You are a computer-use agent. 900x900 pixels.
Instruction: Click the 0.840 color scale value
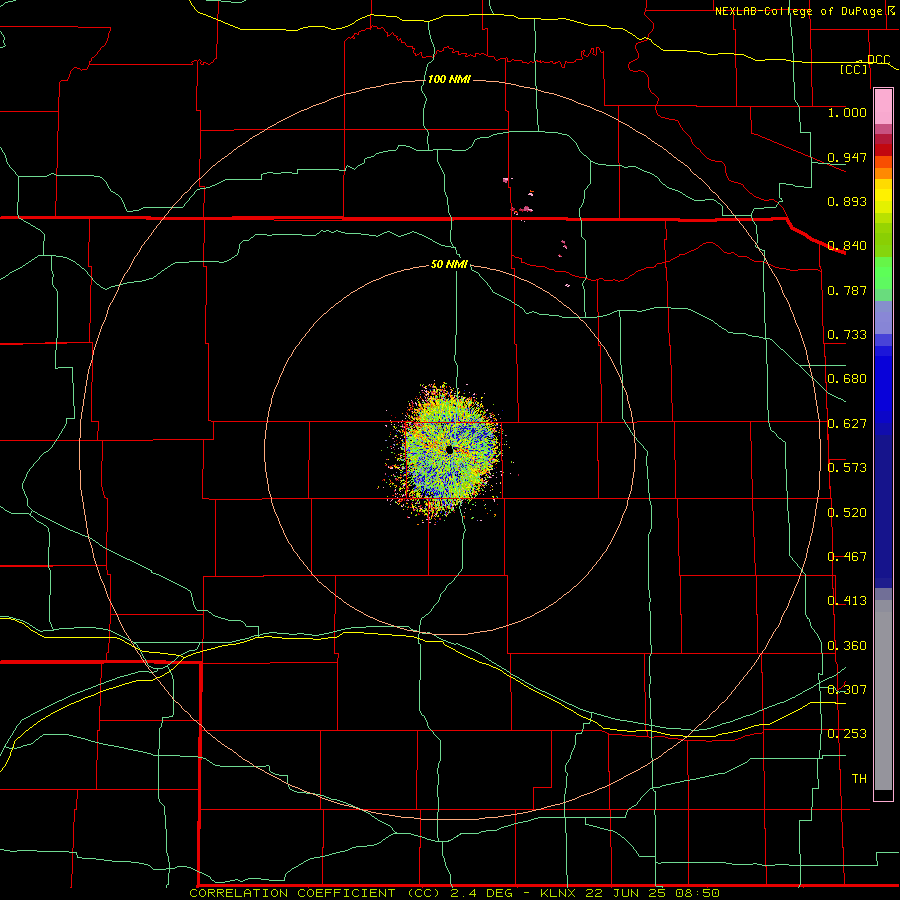pos(847,246)
